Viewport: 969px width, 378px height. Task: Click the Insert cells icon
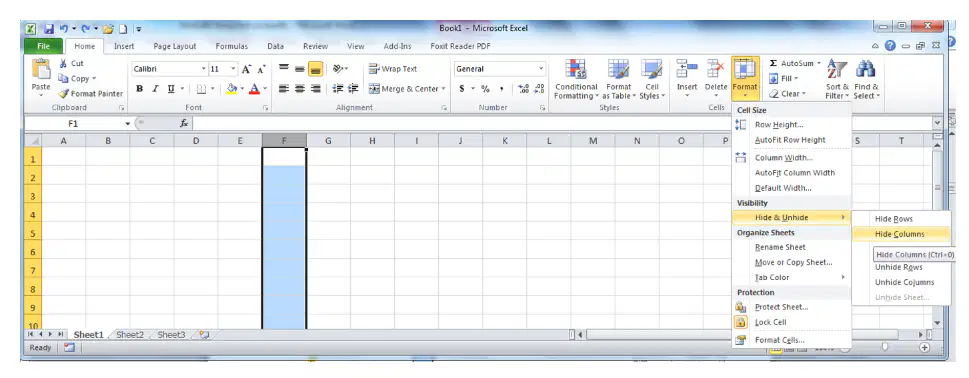(x=687, y=69)
